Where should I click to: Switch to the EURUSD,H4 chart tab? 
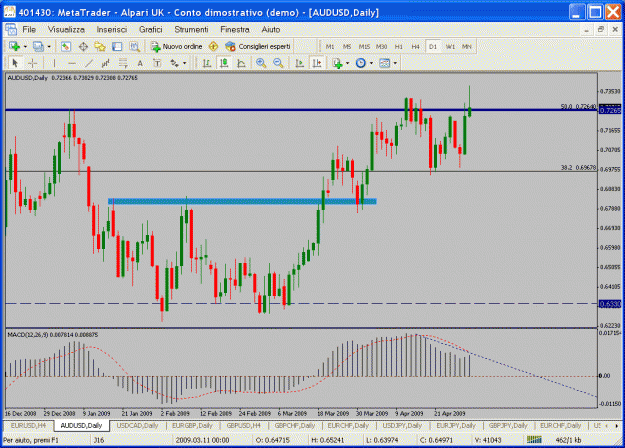coord(28,426)
